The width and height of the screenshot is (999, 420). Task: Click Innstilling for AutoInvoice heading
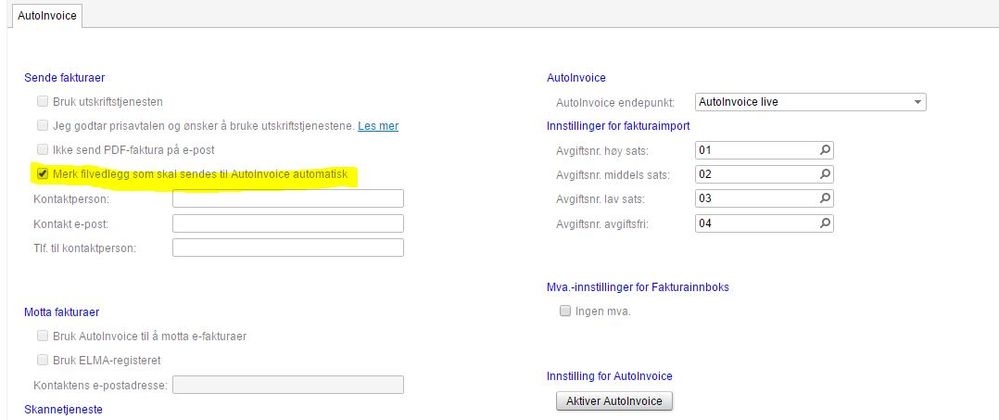[610, 377]
